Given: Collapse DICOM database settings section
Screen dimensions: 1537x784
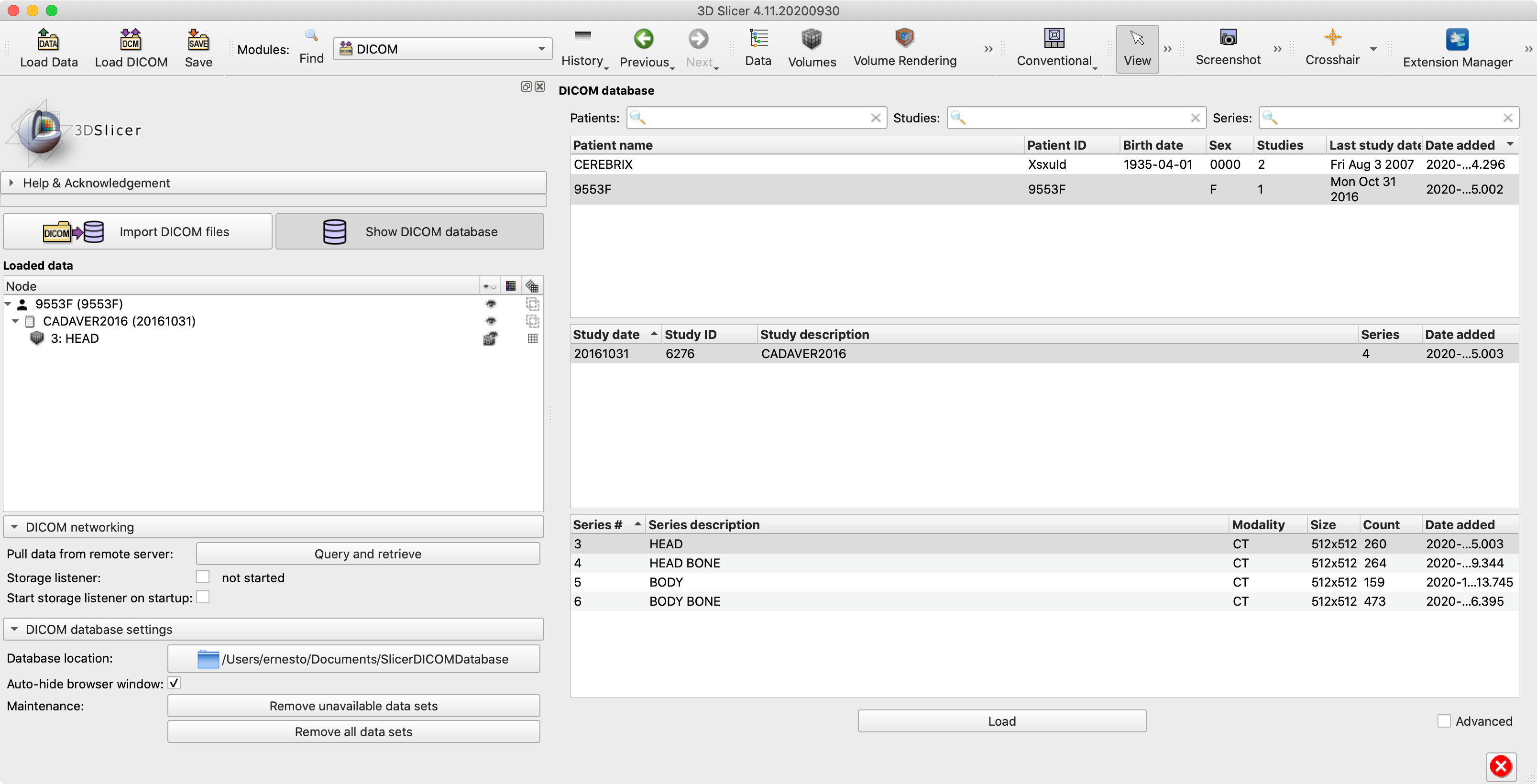Looking at the screenshot, I should [x=273, y=629].
